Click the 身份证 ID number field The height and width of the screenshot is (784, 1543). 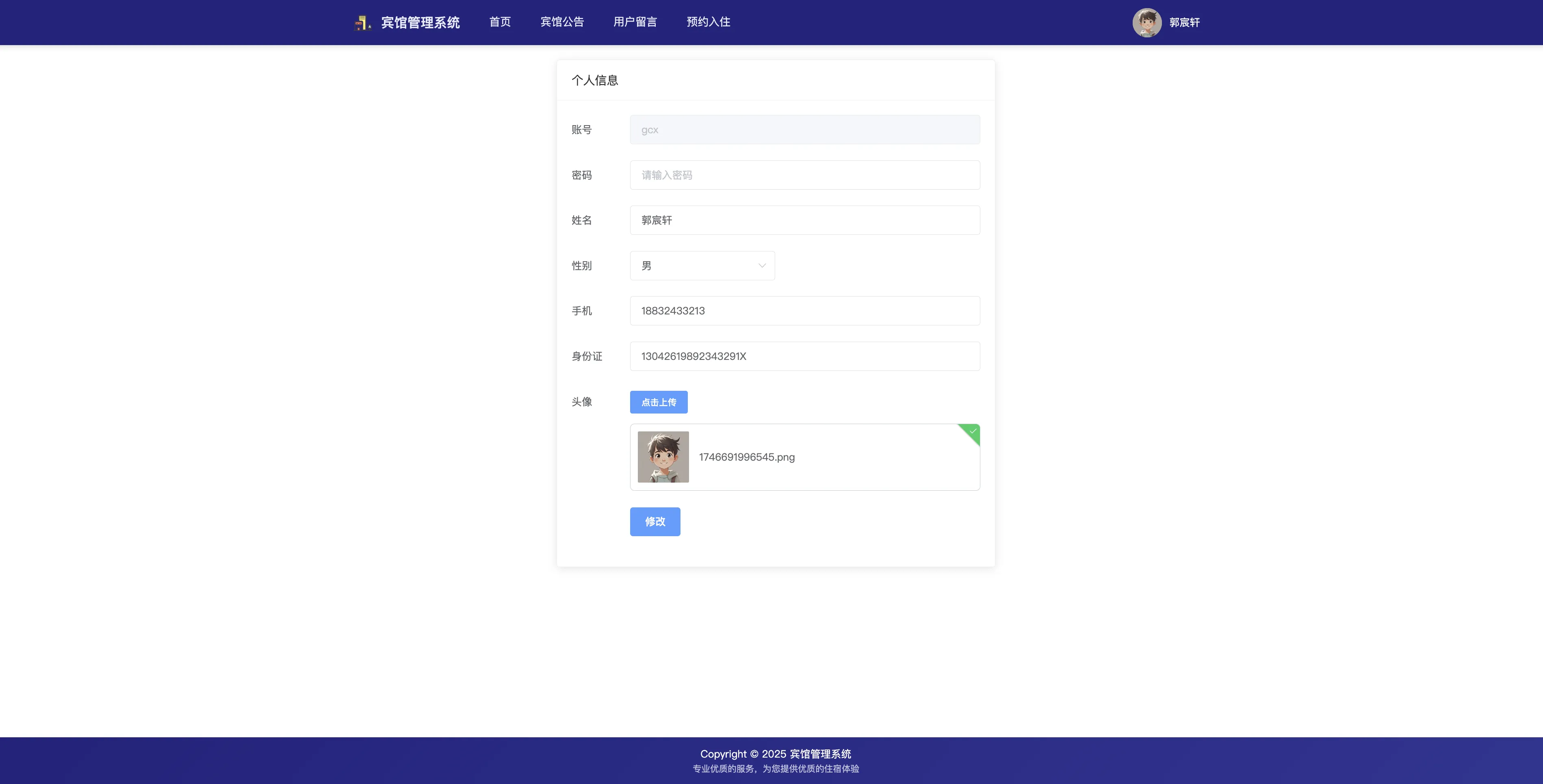pos(804,356)
